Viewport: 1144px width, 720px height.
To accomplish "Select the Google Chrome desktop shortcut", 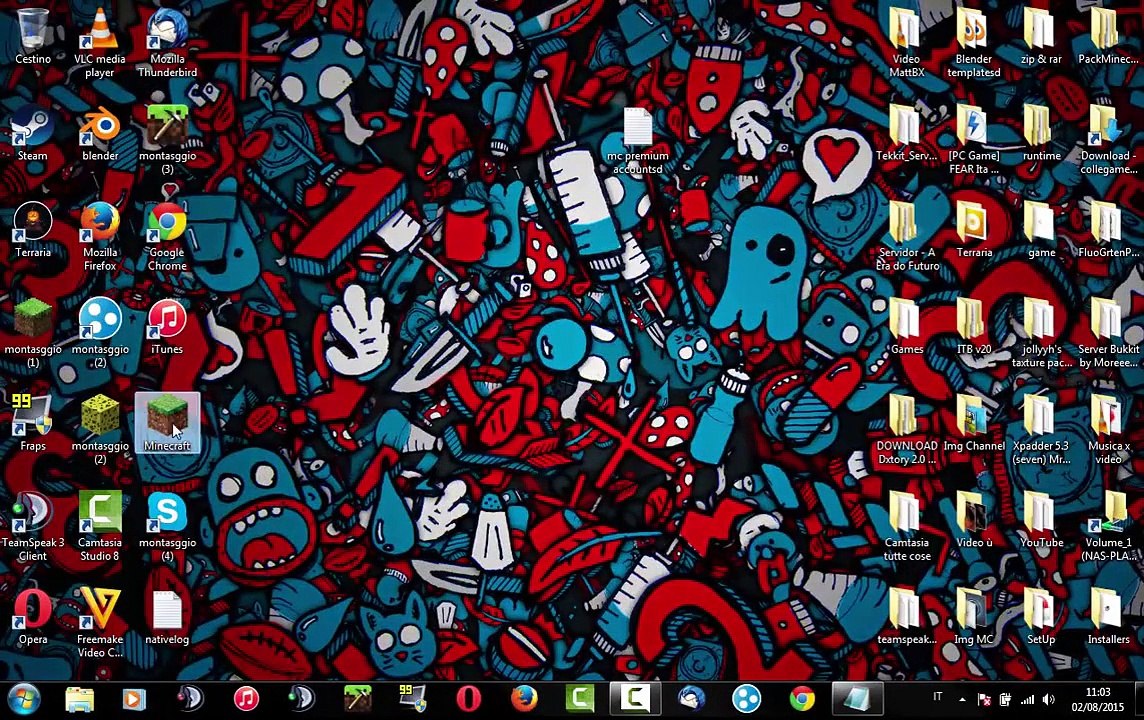I will [167, 236].
